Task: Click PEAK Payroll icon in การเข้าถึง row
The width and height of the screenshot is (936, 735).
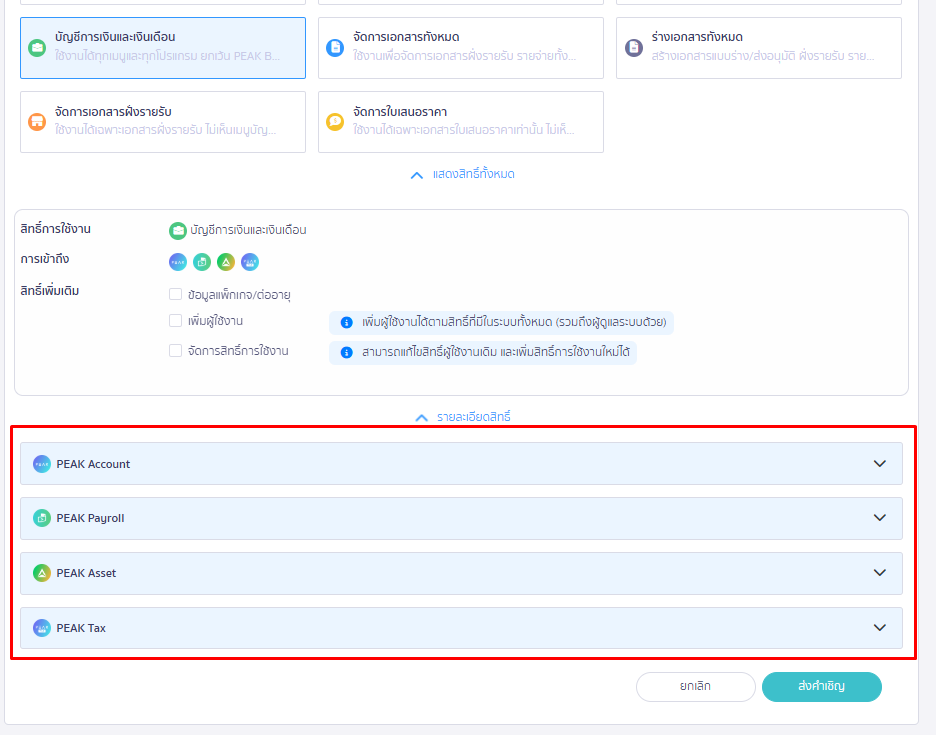Action: click(202, 262)
